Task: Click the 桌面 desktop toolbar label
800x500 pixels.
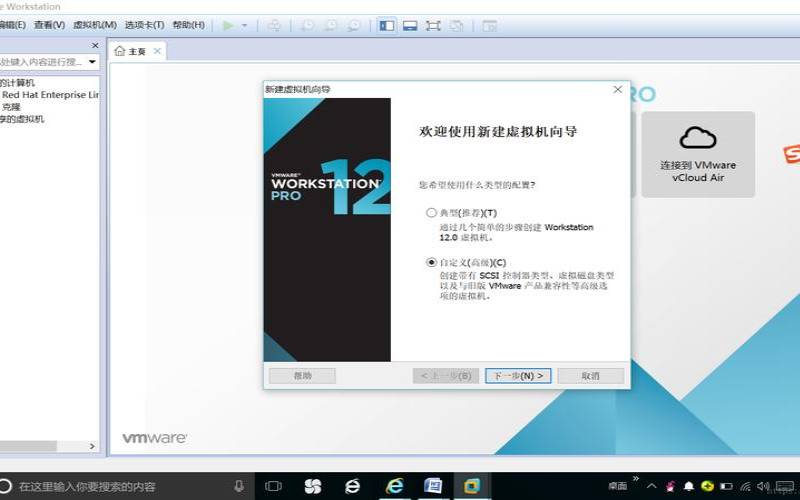Action: [x=617, y=486]
